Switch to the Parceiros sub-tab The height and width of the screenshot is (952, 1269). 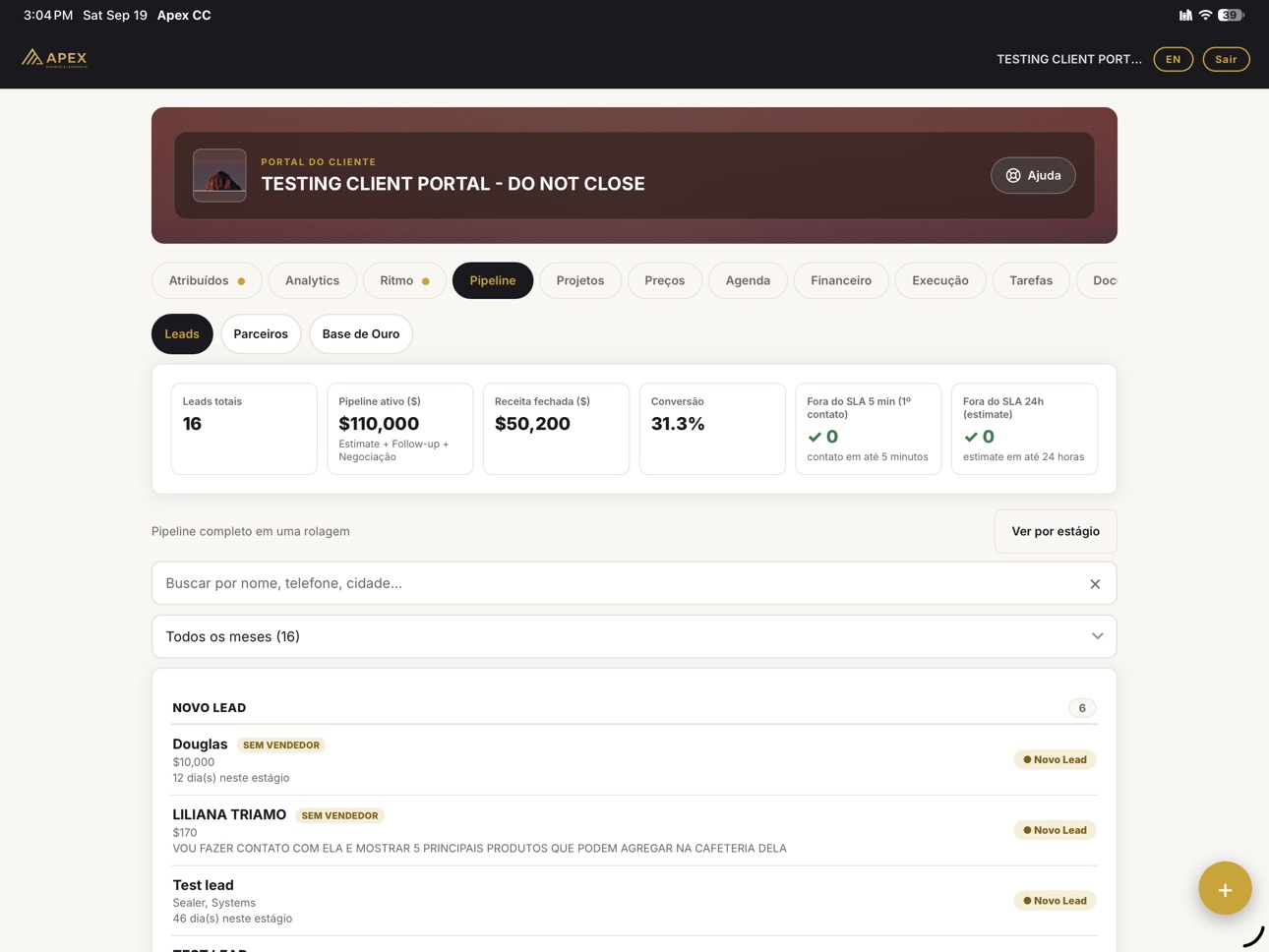261,333
